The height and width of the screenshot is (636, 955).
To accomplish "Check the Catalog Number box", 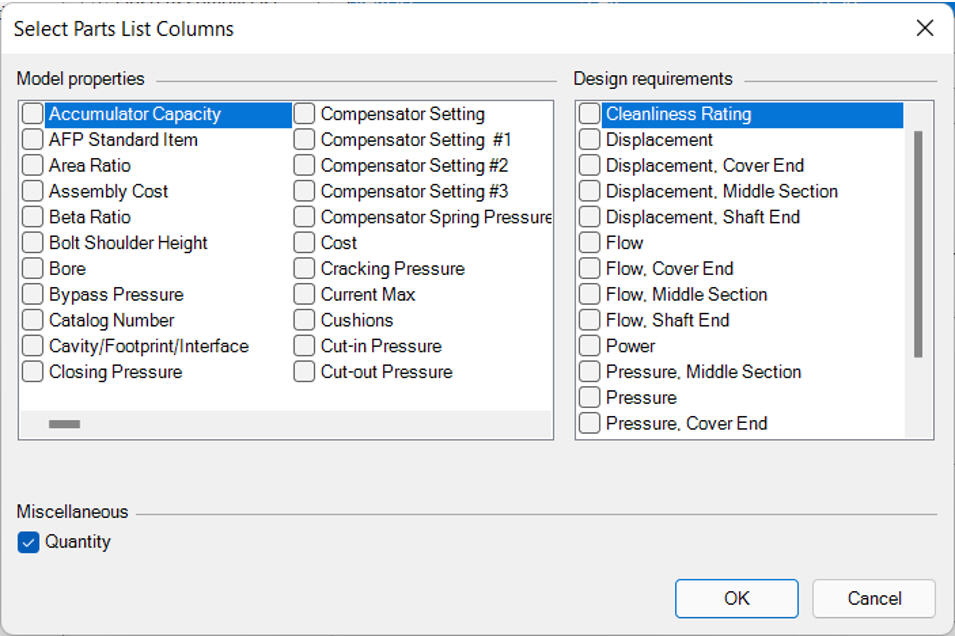I will tap(33, 320).
